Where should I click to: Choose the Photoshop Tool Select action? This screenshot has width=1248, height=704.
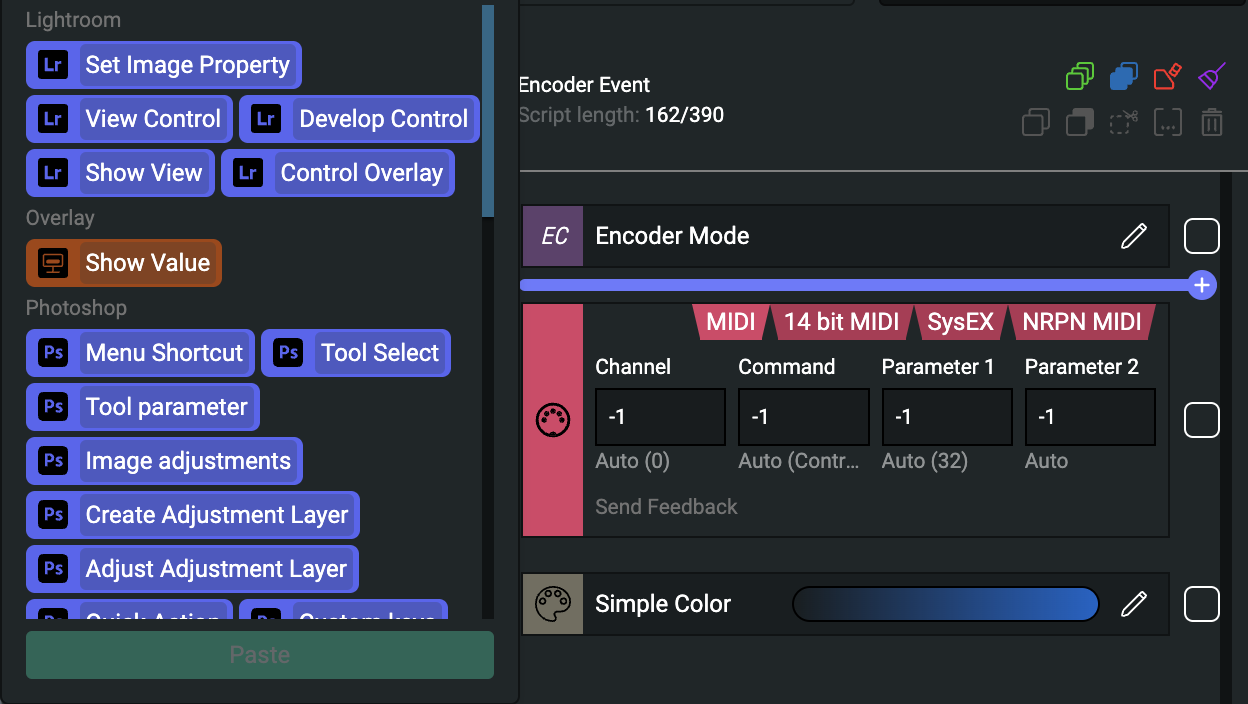(x=356, y=353)
